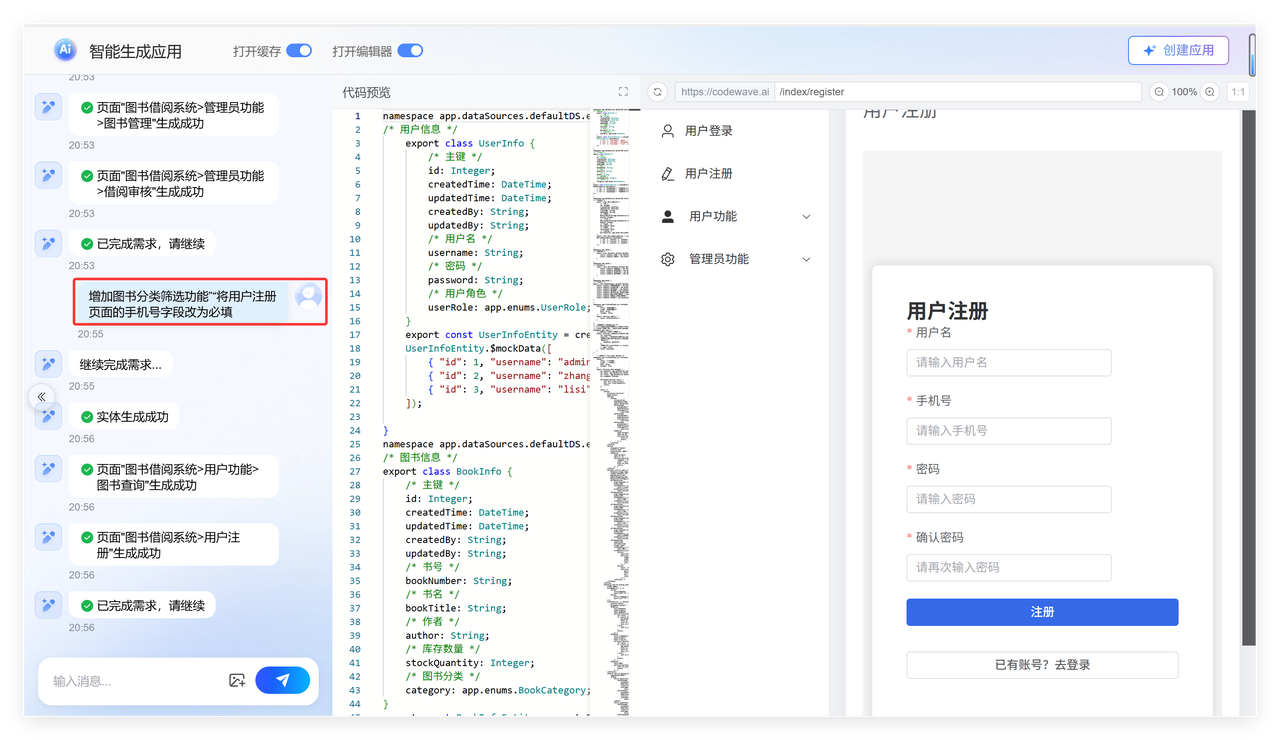Click the 借阅审核 生成成功 message
Viewport: 1280px width, 740px height.
click(173, 184)
